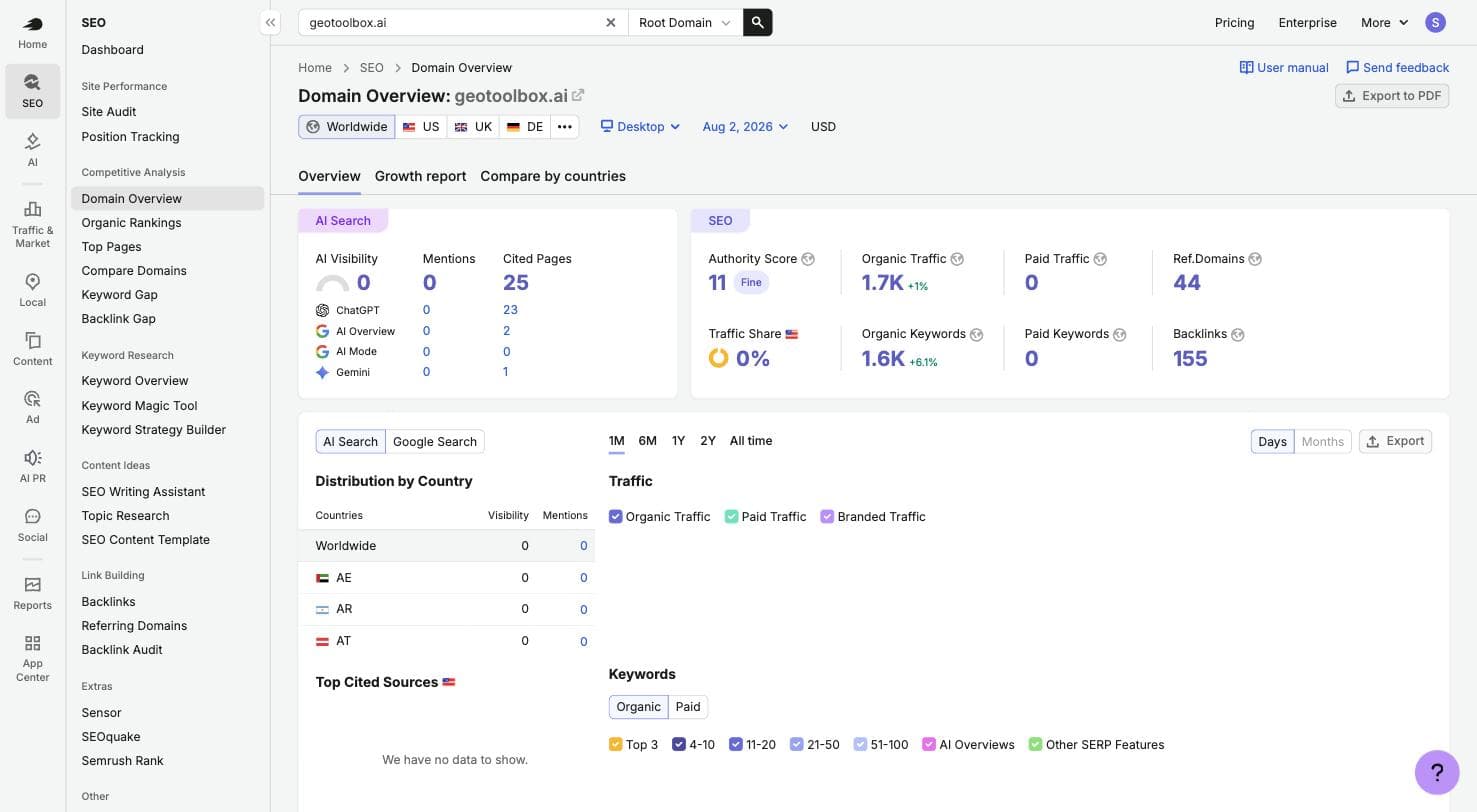Image resolution: width=1477 pixels, height=812 pixels.
Task: Toggle the Other SERP Features checkbox
Action: 1036,745
